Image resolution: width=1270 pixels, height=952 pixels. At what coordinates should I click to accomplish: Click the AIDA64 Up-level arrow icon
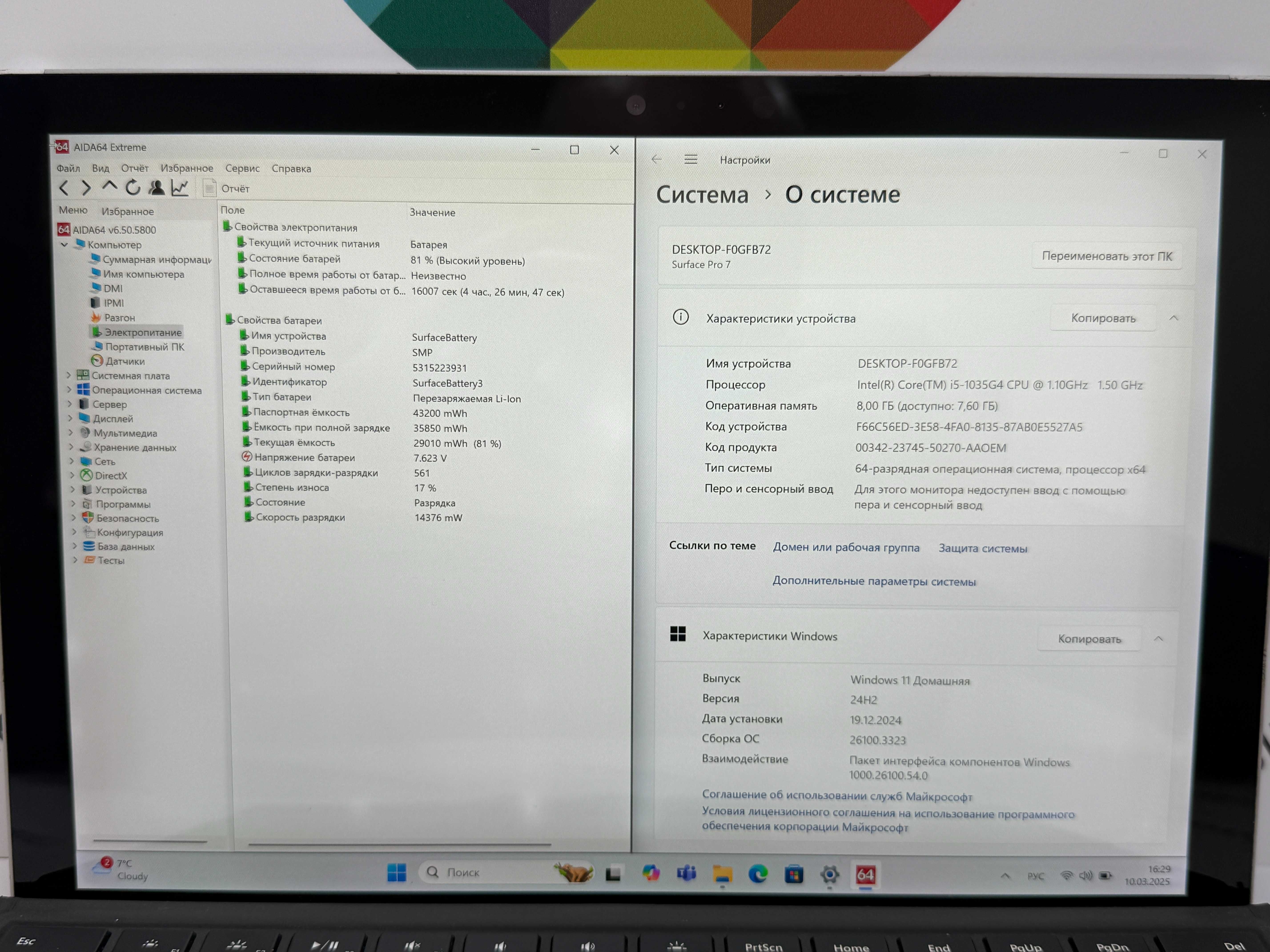click(x=109, y=186)
